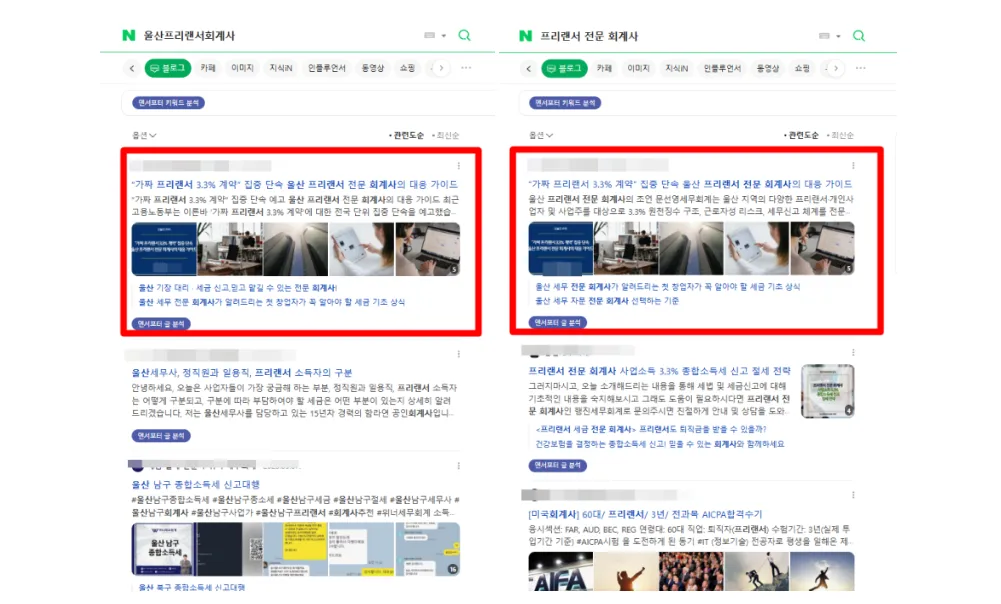The width and height of the screenshot is (1001, 604).
Task: Open the blue cover thumbnail of first 프리랜서 전문 회계사 result
Action: click(561, 248)
